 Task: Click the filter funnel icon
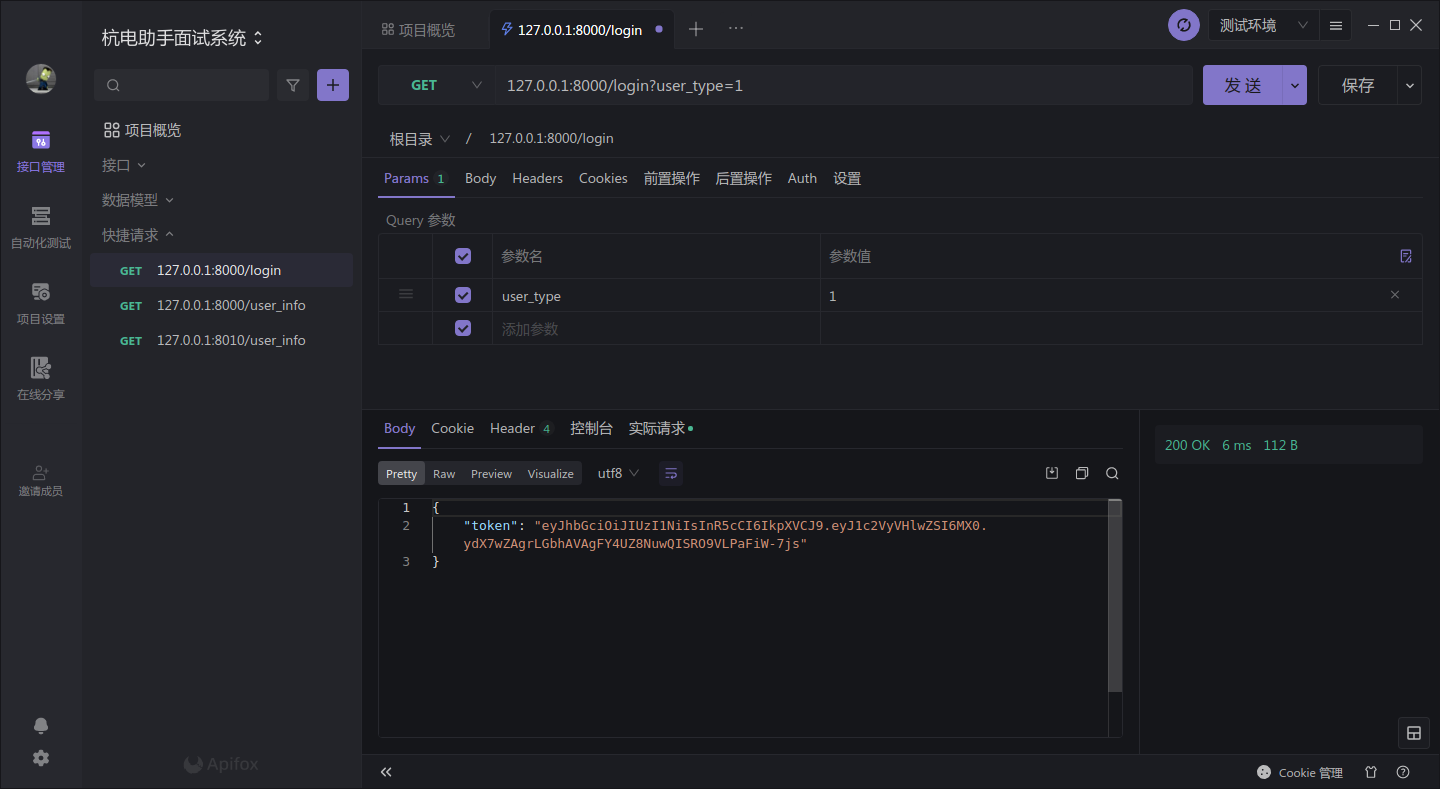292,85
